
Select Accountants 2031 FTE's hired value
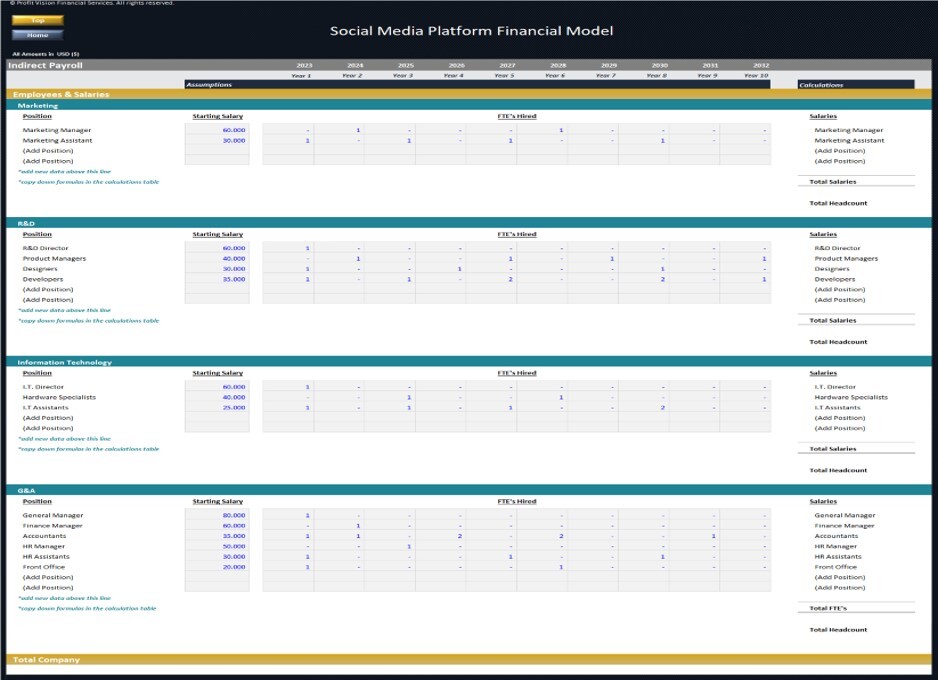point(695,536)
